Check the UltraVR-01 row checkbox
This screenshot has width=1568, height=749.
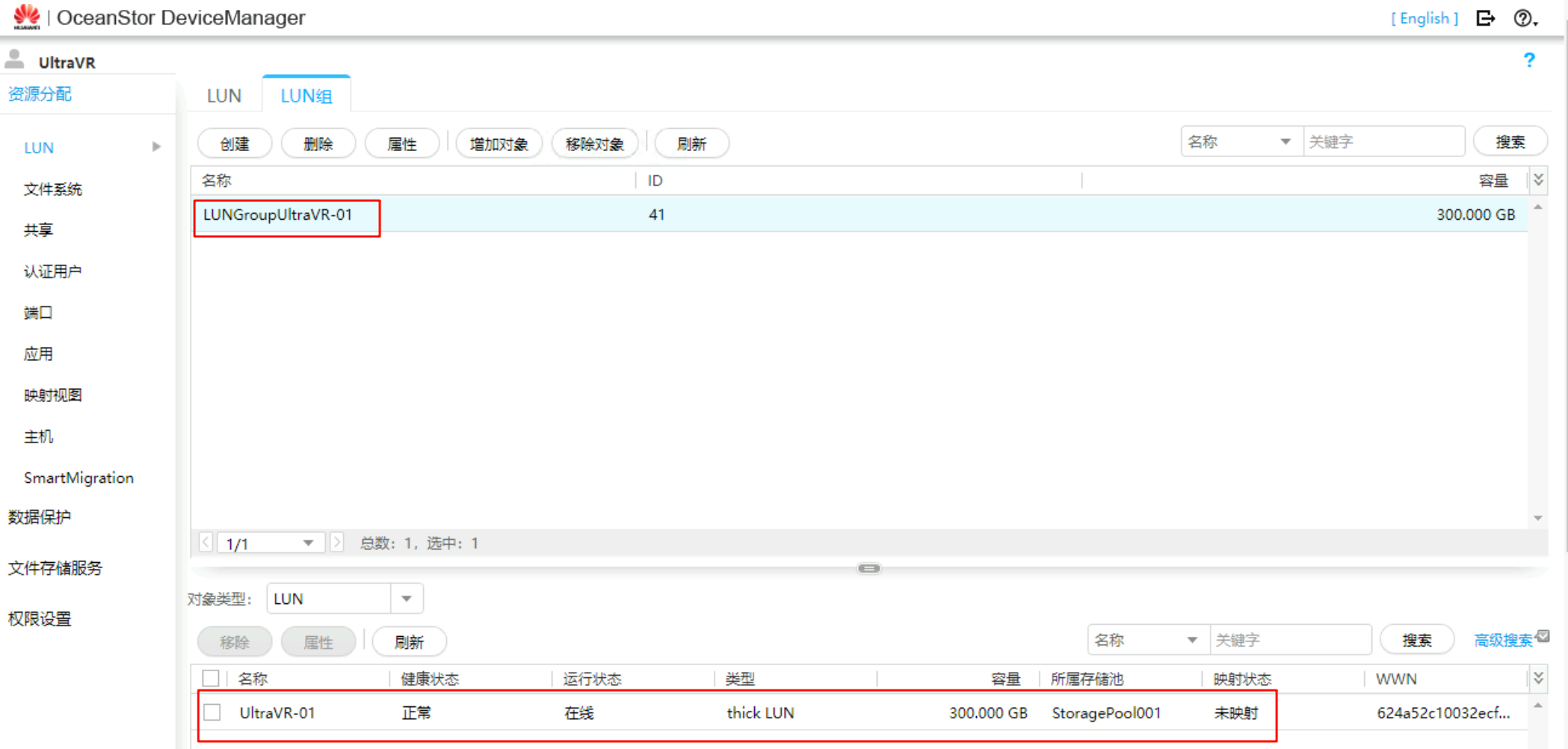(x=212, y=712)
